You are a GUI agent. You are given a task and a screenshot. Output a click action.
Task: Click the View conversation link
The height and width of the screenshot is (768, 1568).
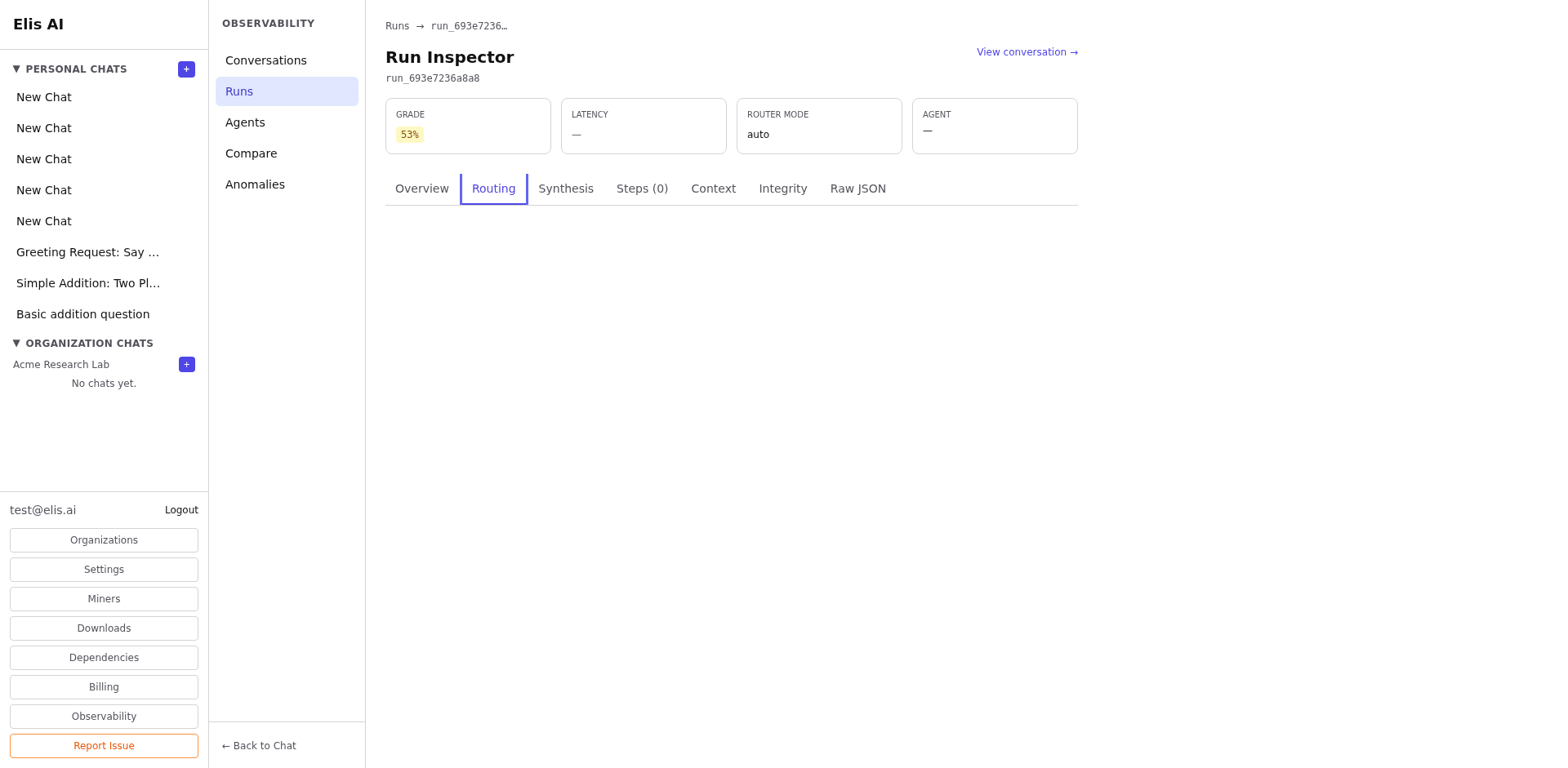[1027, 52]
